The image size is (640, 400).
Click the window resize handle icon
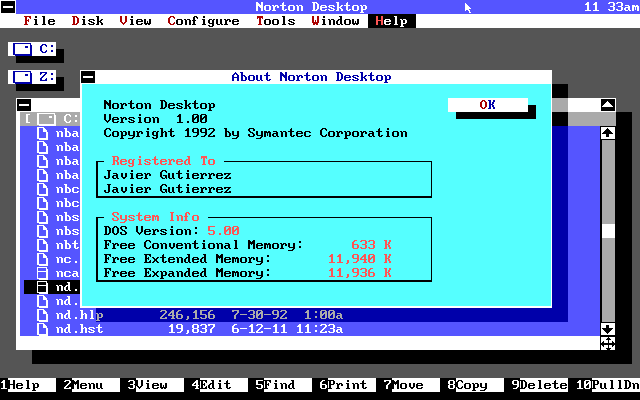click(608, 343)
